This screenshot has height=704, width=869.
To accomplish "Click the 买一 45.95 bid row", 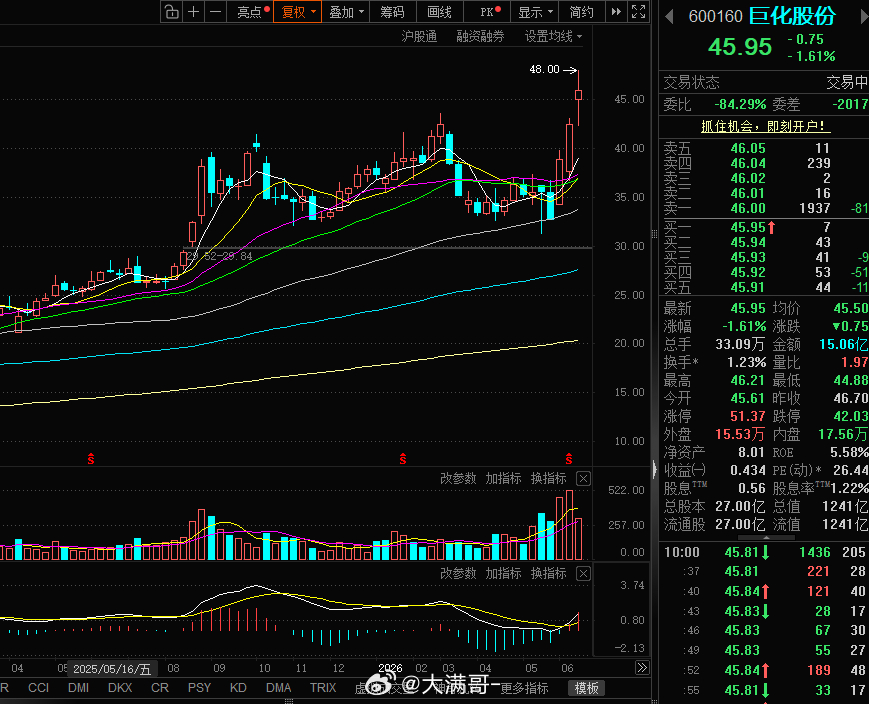I will pyautogui.click(x=764, y=227).
